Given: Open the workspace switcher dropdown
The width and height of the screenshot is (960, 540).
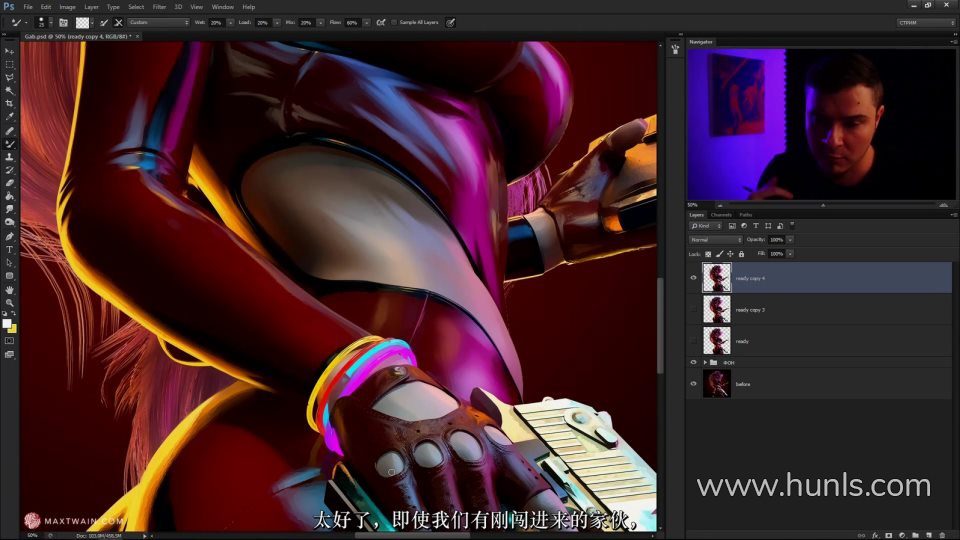Looking at the screenshot, I should (x=926, y=23).
